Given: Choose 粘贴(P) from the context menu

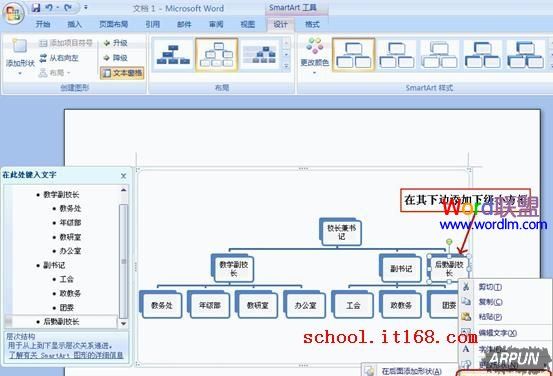Looking at the screenshot, I should click(x=505, y=317).
